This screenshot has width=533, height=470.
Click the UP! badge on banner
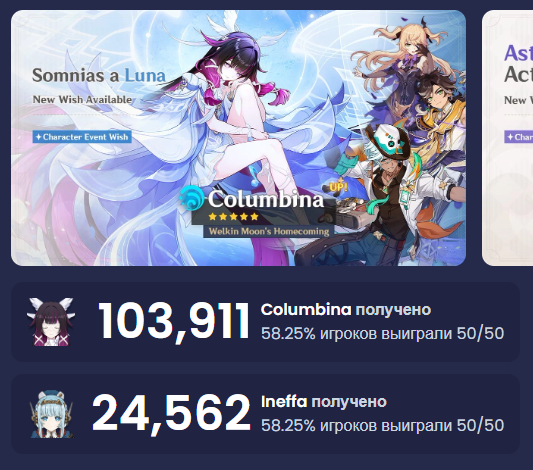[338, 187]
